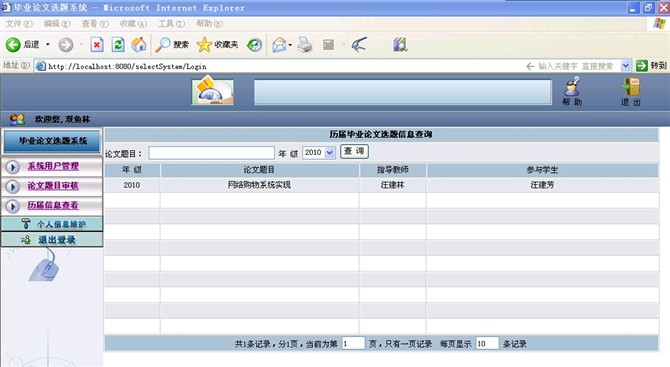This screenshot has width=670, height=367.
Task: Open 个人信息维护 sidebar item
Action: click(x=52, y=224)
